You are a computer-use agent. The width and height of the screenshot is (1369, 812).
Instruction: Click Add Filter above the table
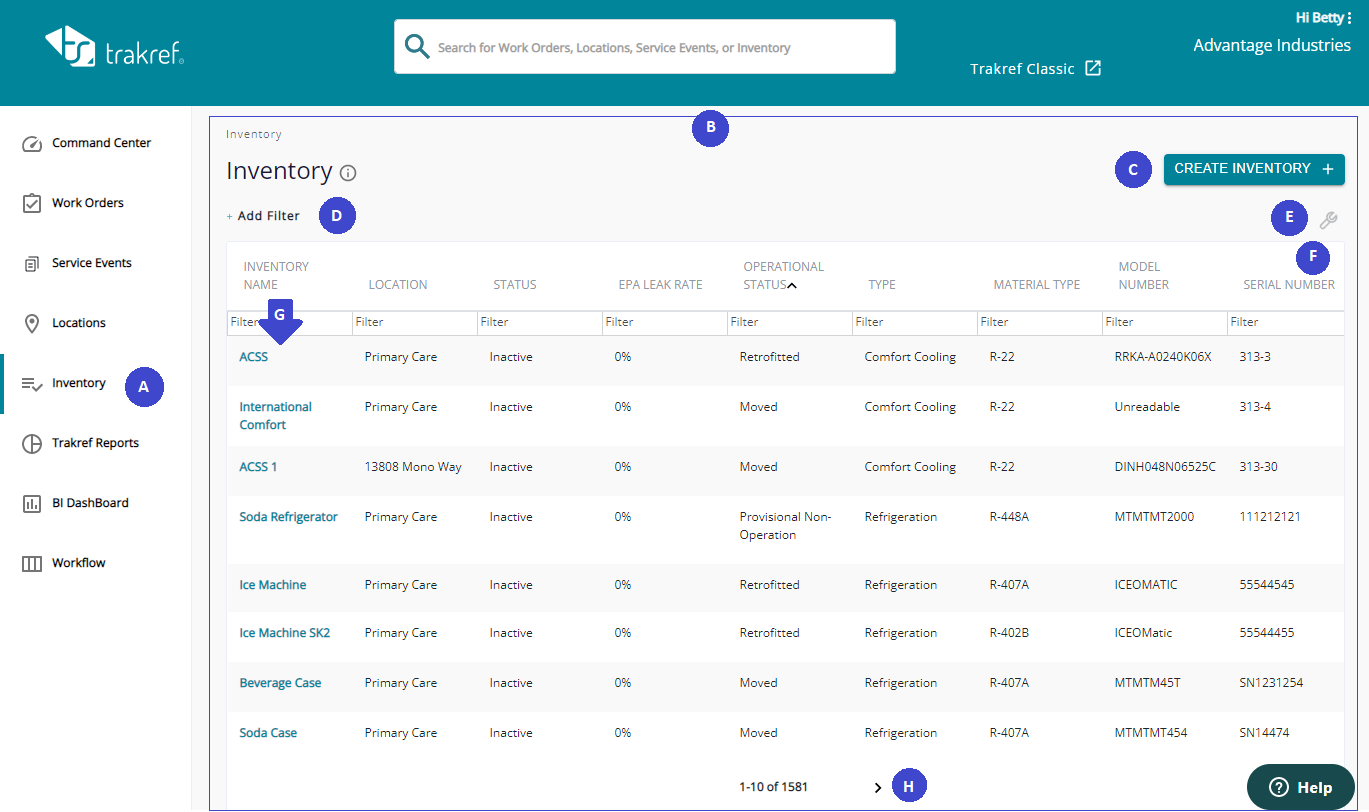point(264,216)
